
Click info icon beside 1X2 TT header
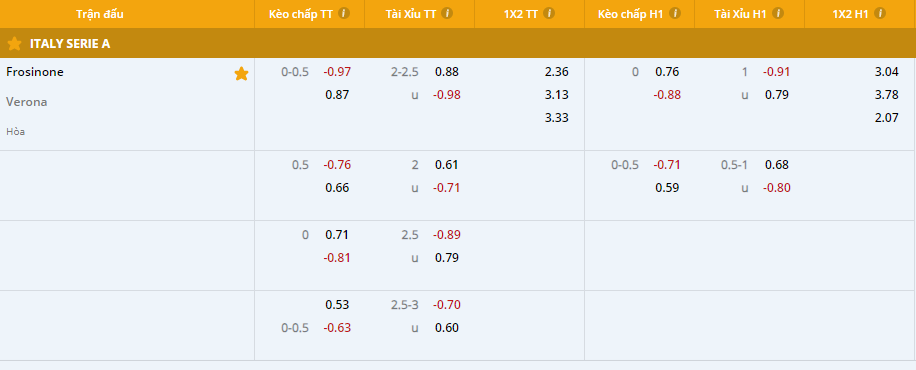point(549,13)
